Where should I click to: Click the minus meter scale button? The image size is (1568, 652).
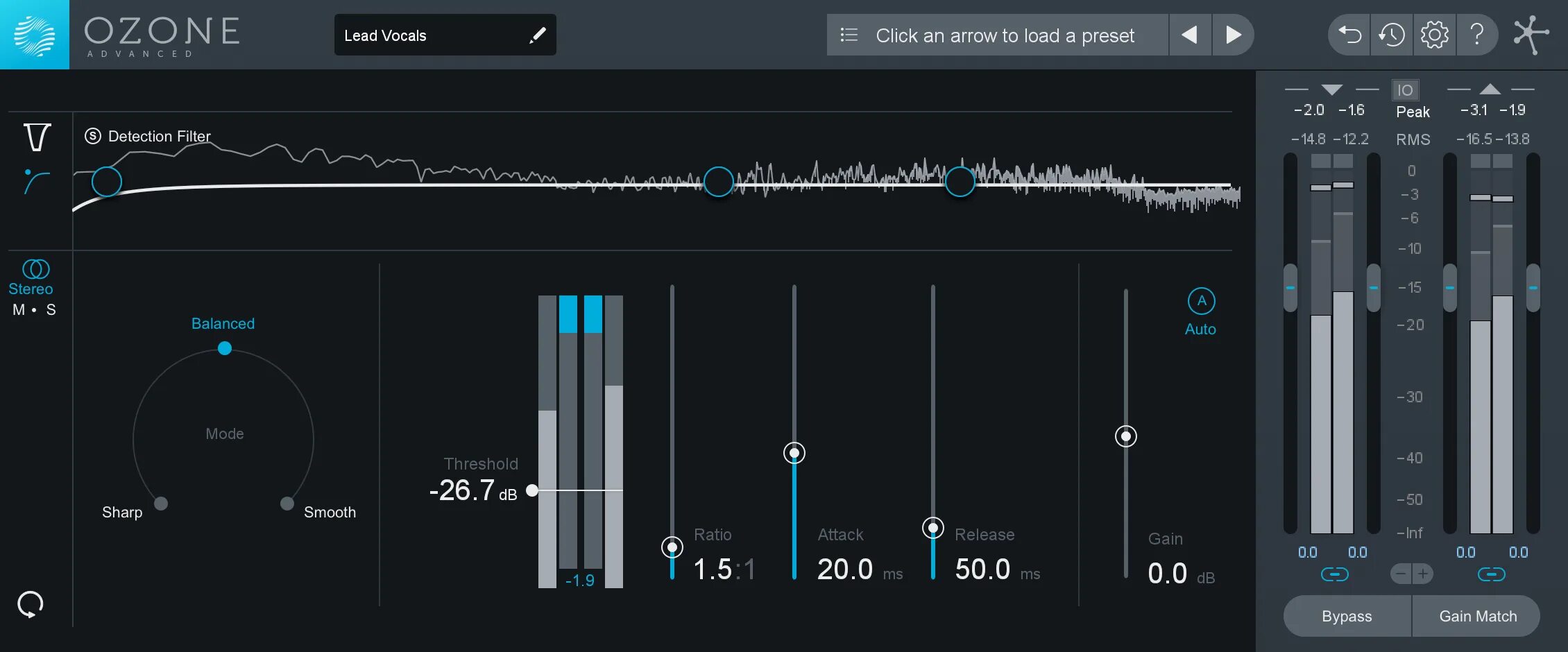pos(1401,574)
